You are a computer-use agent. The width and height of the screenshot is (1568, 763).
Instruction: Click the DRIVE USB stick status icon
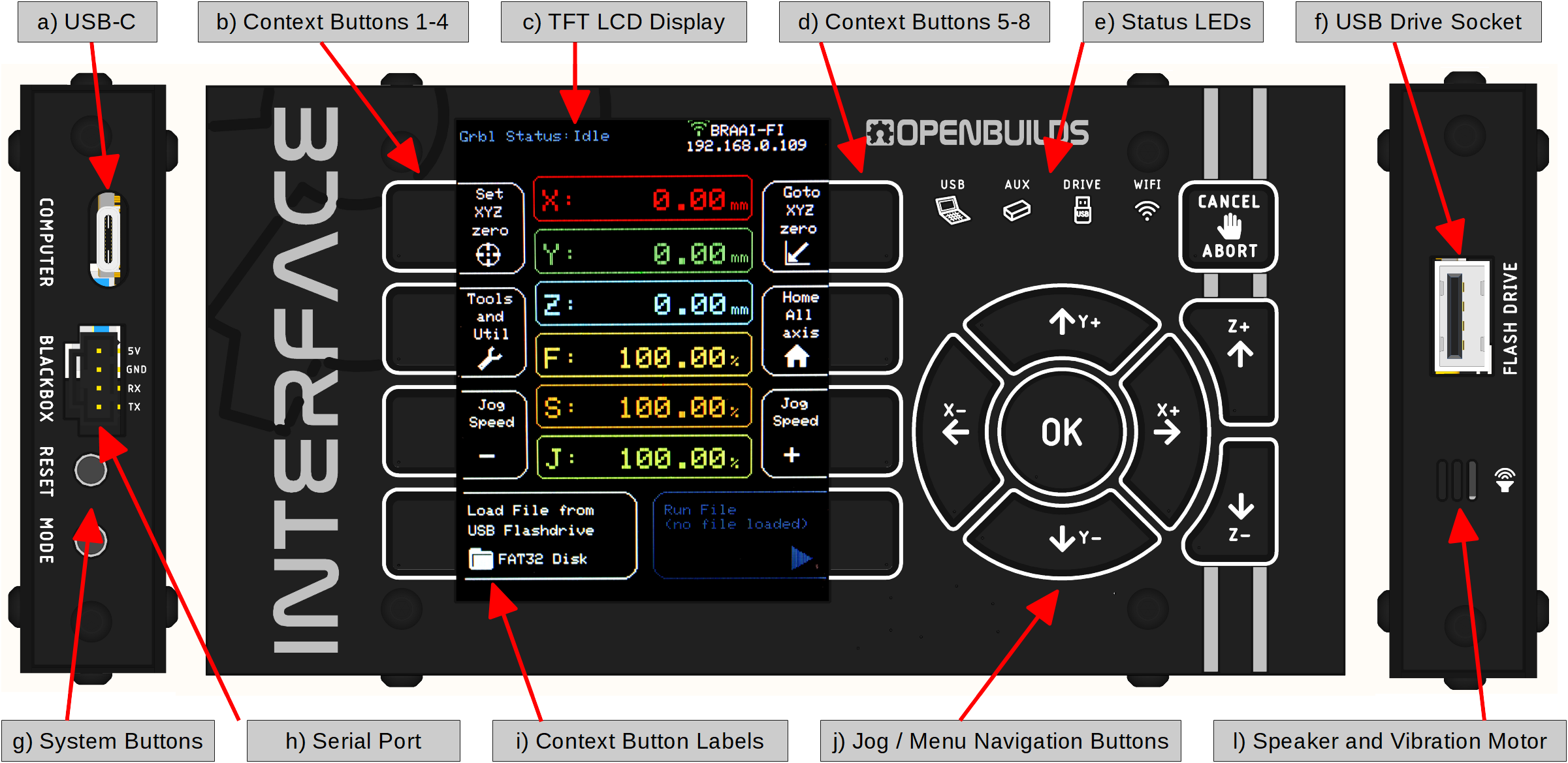click(1082, 210)
